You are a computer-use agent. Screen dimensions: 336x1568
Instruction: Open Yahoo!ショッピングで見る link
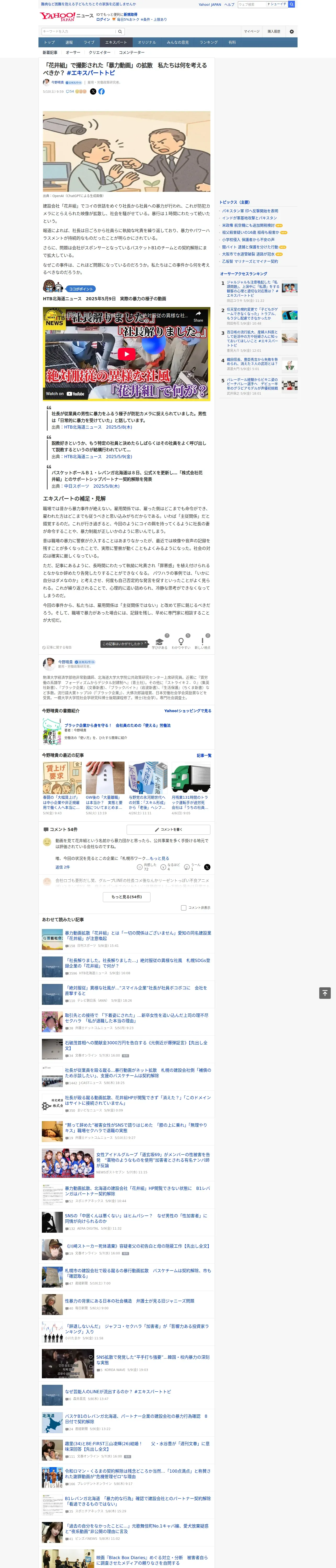coord(188,710)
